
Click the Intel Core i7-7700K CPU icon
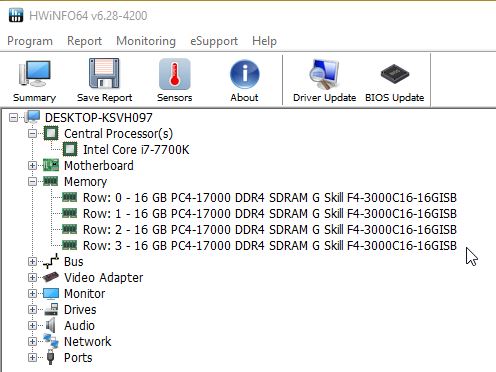pyautogui.click(x=70, y=149)
